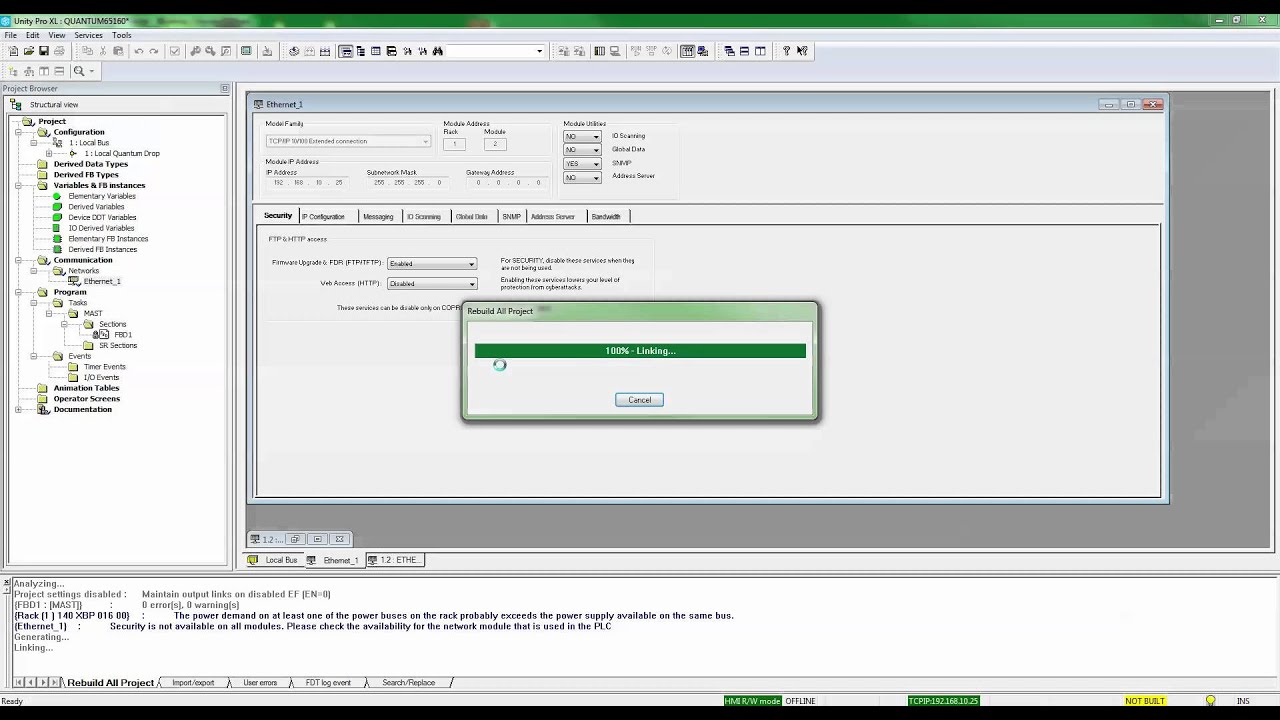
Task: Open the Services menu
Action: (88, 35)
